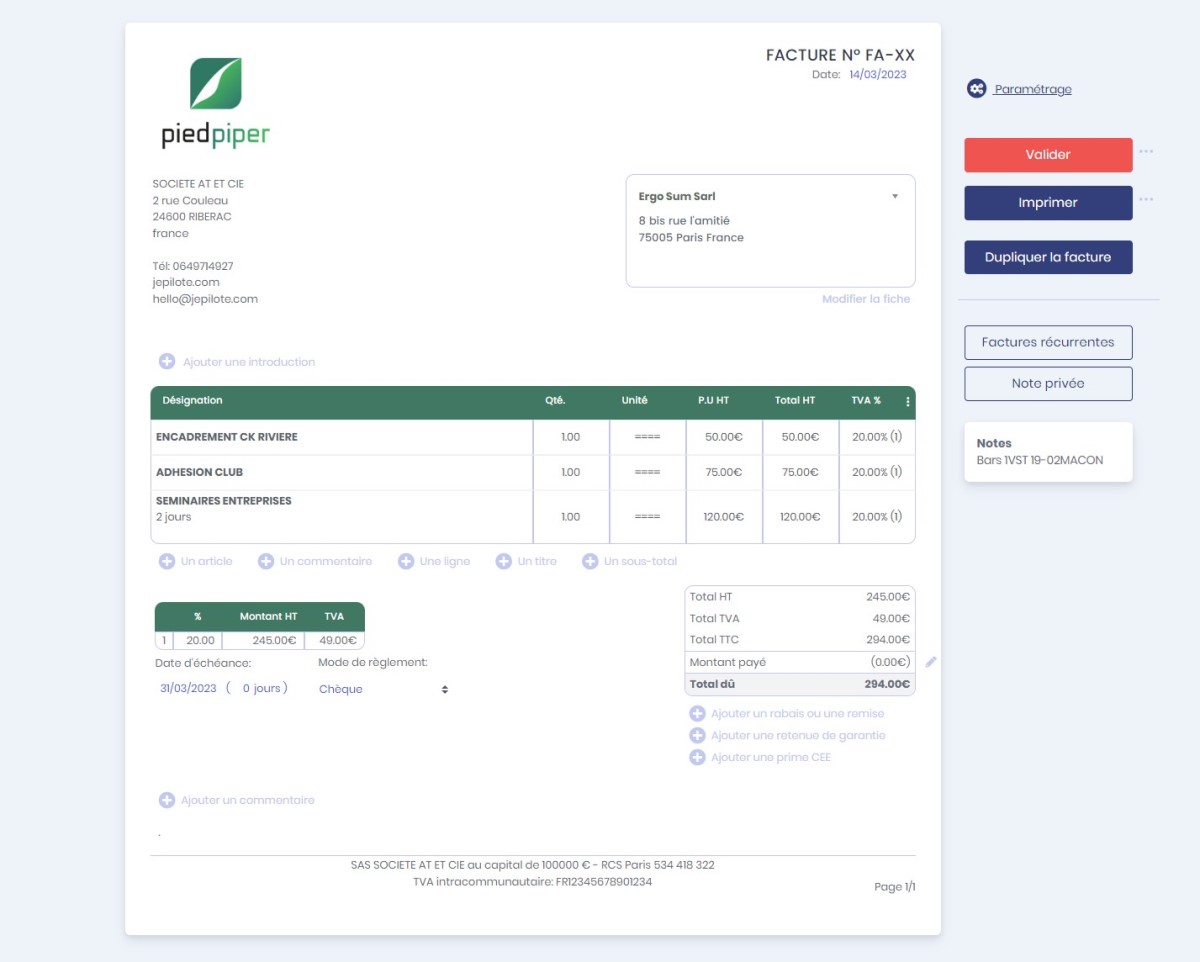
Task: Expand the Ergo Sum Sarl client dropdown
Action: coord(895,197)
